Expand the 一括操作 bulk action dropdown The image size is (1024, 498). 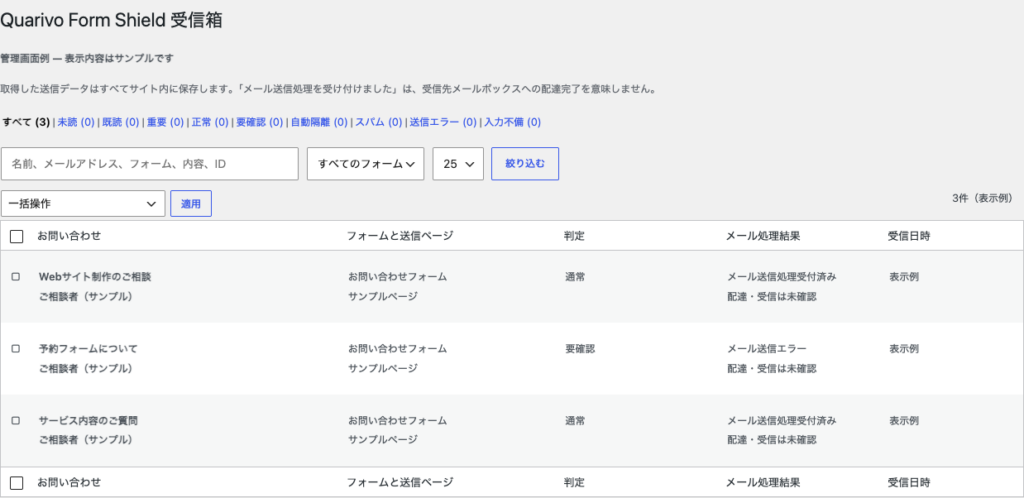(x=83, y=204)
